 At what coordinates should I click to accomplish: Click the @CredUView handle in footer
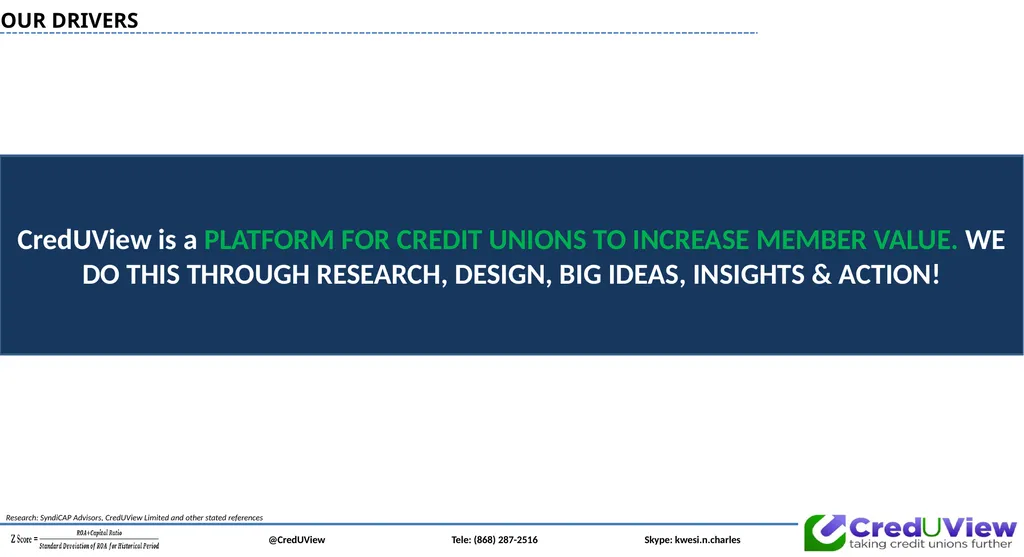296,539
